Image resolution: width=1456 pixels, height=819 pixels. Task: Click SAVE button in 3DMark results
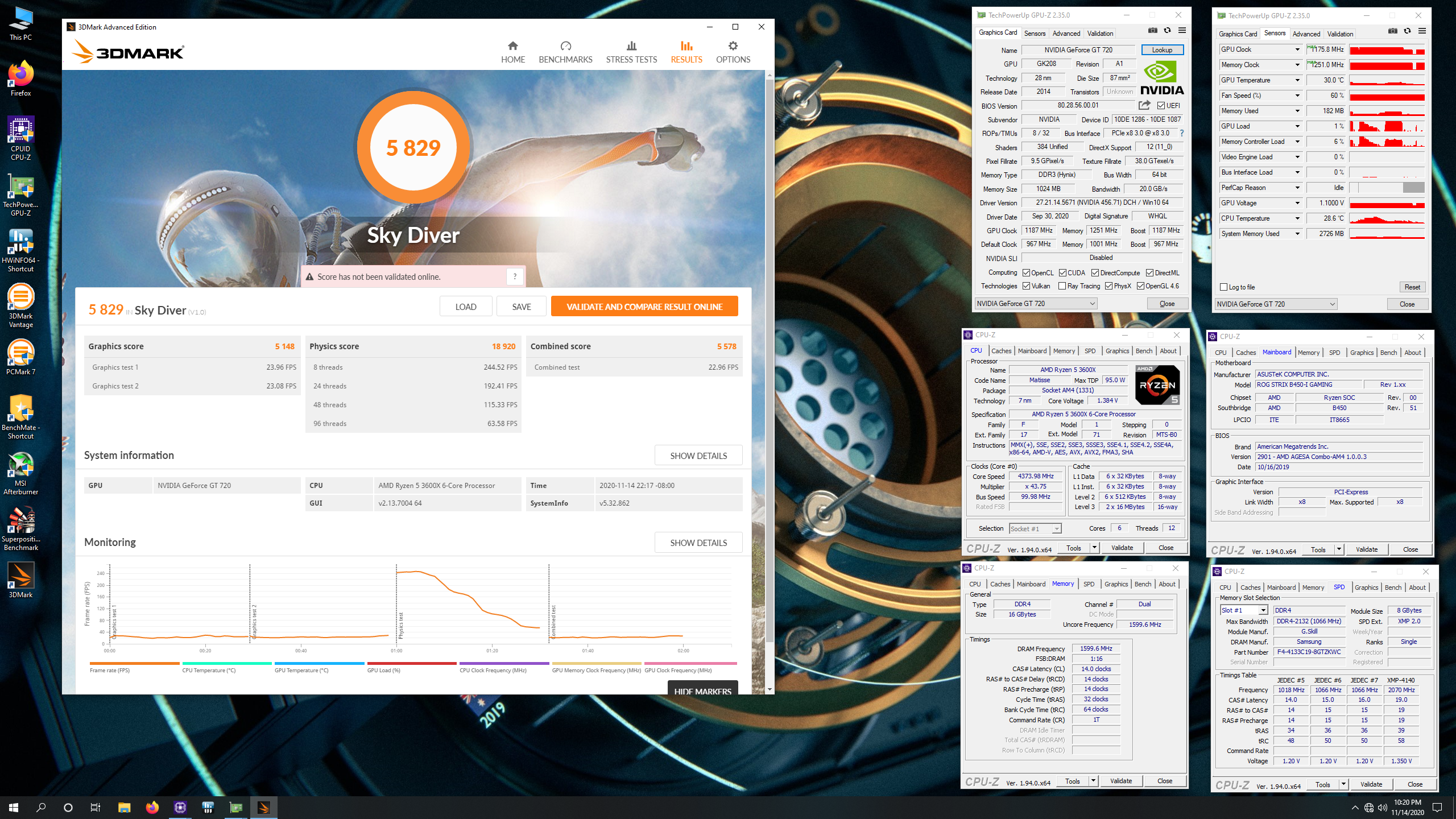coord(521,306)
